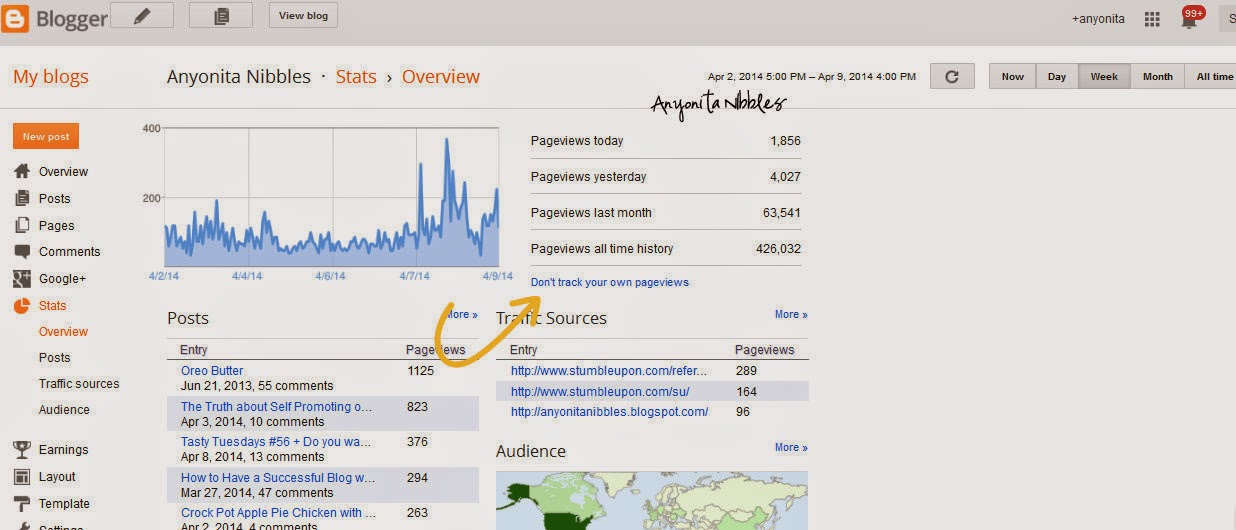Image resolution: width=1236 pixels, height=530 pixels.
Task: Click the Pageviews today value 1,856
Action: tap(785, 141)
